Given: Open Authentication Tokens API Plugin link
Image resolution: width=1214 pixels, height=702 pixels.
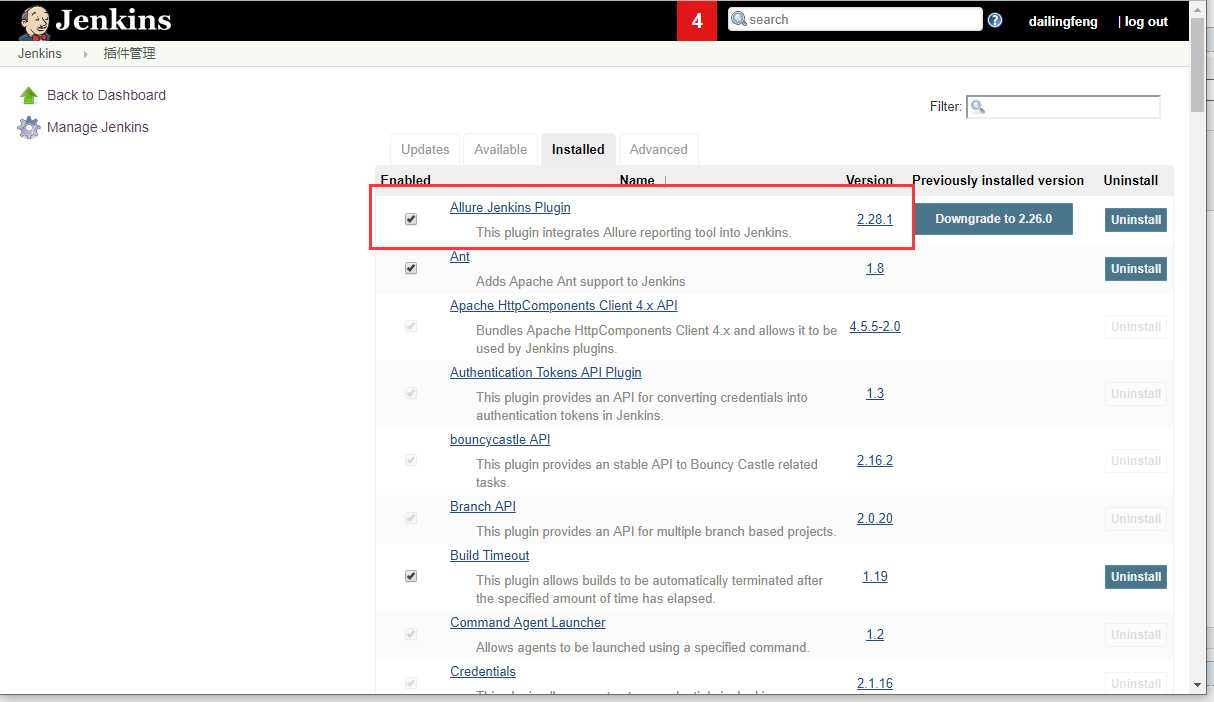Looking at the screenshot, I should tap(546, 372).
